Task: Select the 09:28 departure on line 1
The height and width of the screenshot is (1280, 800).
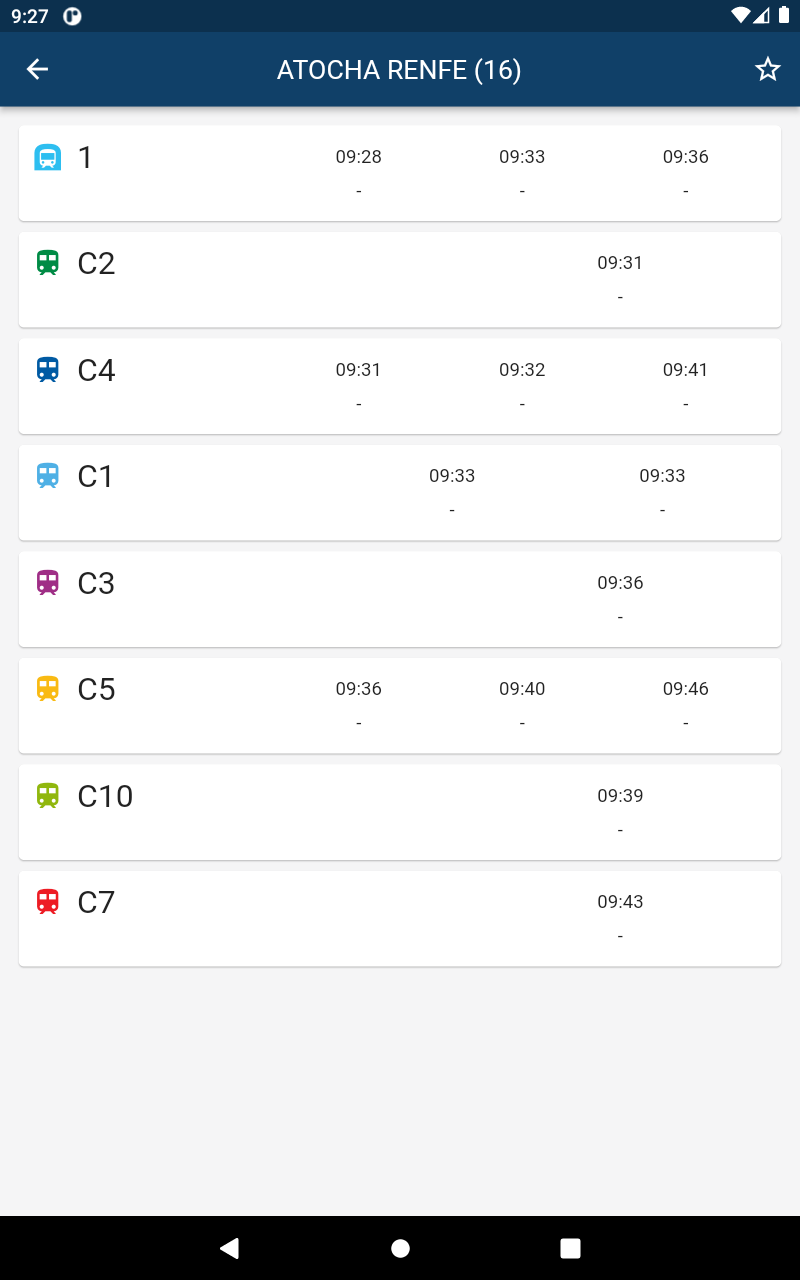Action: tap(358, 157)
